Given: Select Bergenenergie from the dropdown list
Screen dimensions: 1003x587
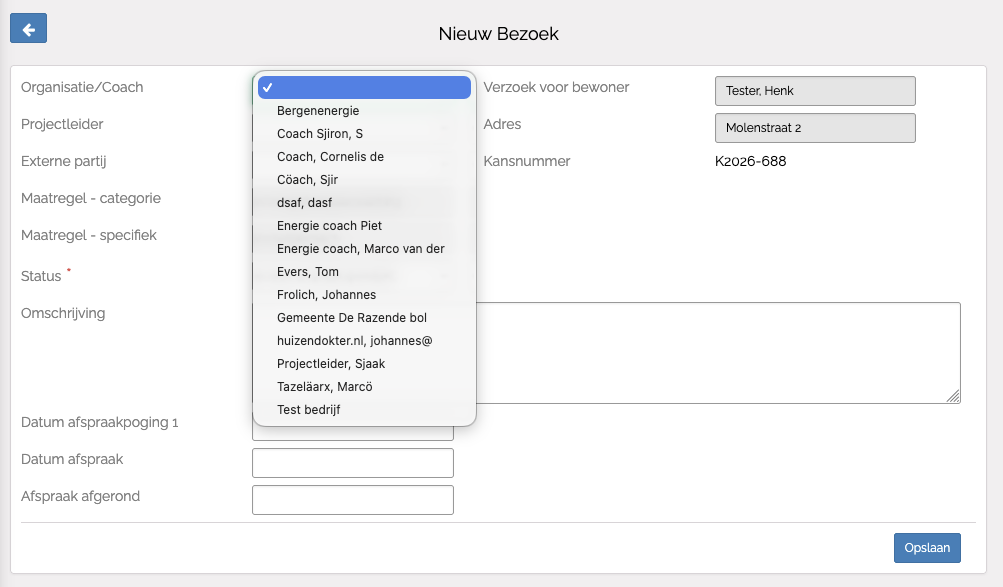Looking at the screenshot, I should pos(318,111).
